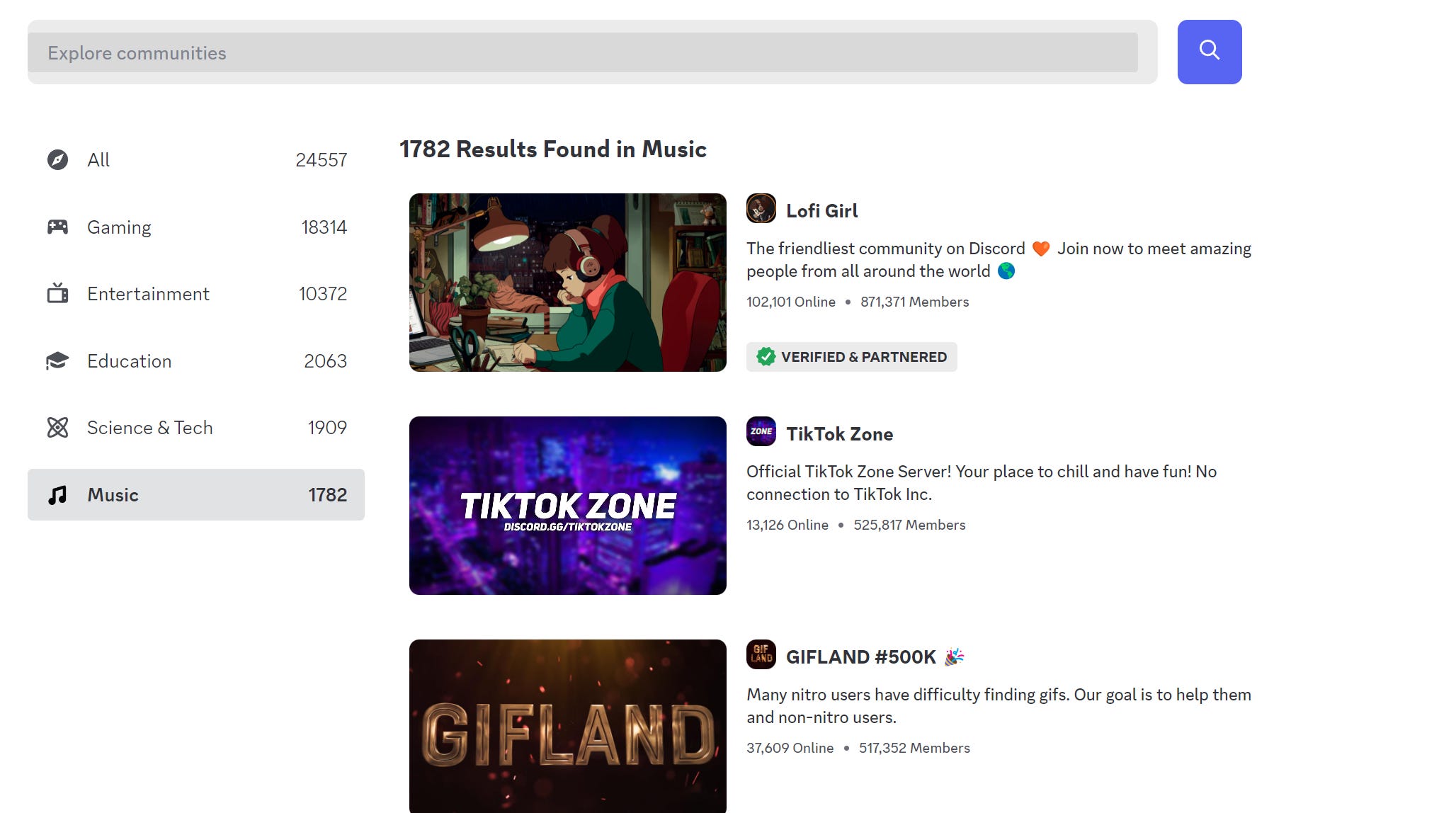The width and height of the screenshot is (1456, 813).
Task: Choose the Education category
Action: coord(196,361)
